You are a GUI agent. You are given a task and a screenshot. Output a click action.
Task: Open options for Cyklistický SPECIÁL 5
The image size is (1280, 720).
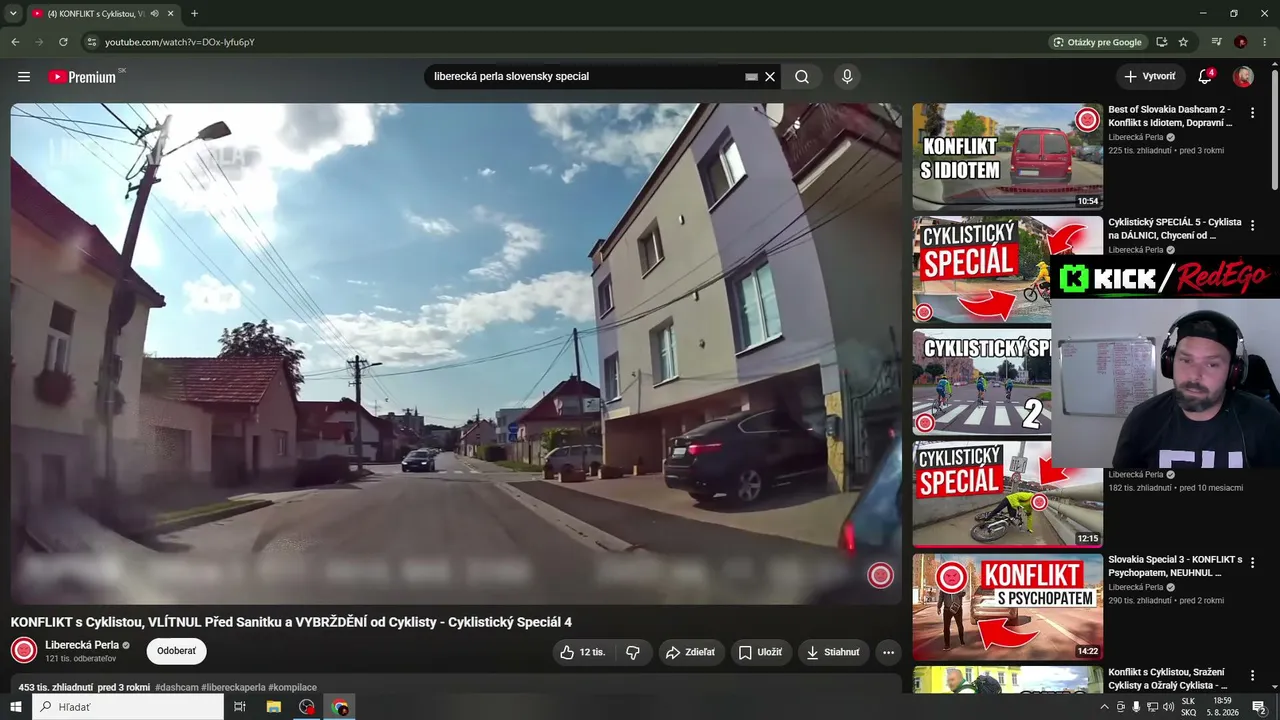[1252, 226]
